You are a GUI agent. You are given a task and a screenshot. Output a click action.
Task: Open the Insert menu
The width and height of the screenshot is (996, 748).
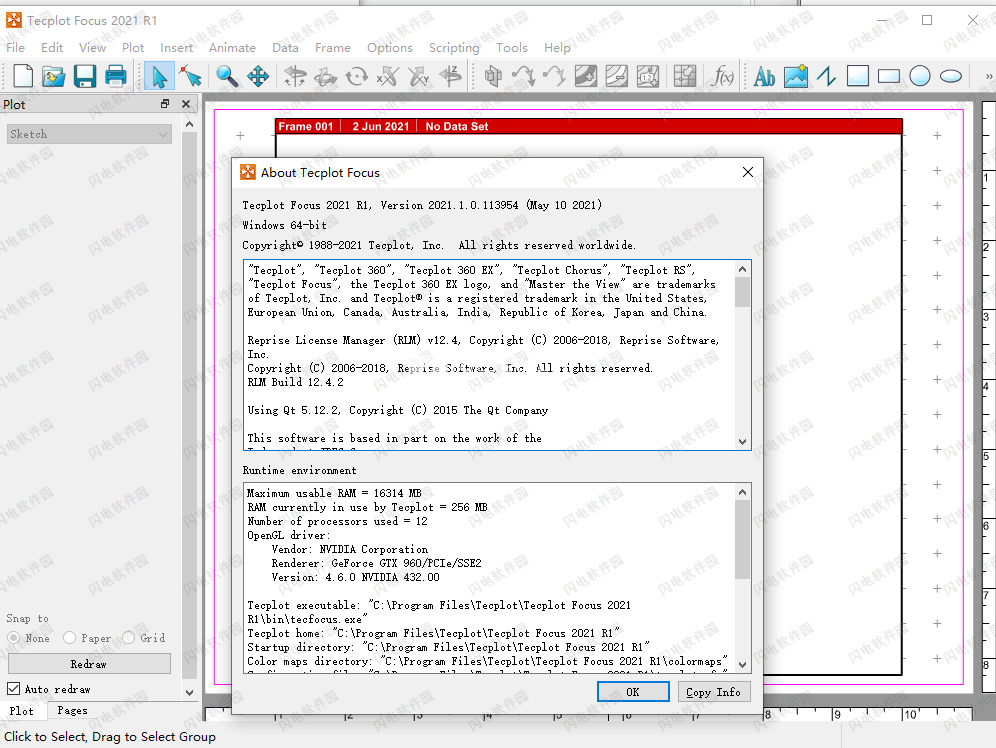[x=177, y=48]
